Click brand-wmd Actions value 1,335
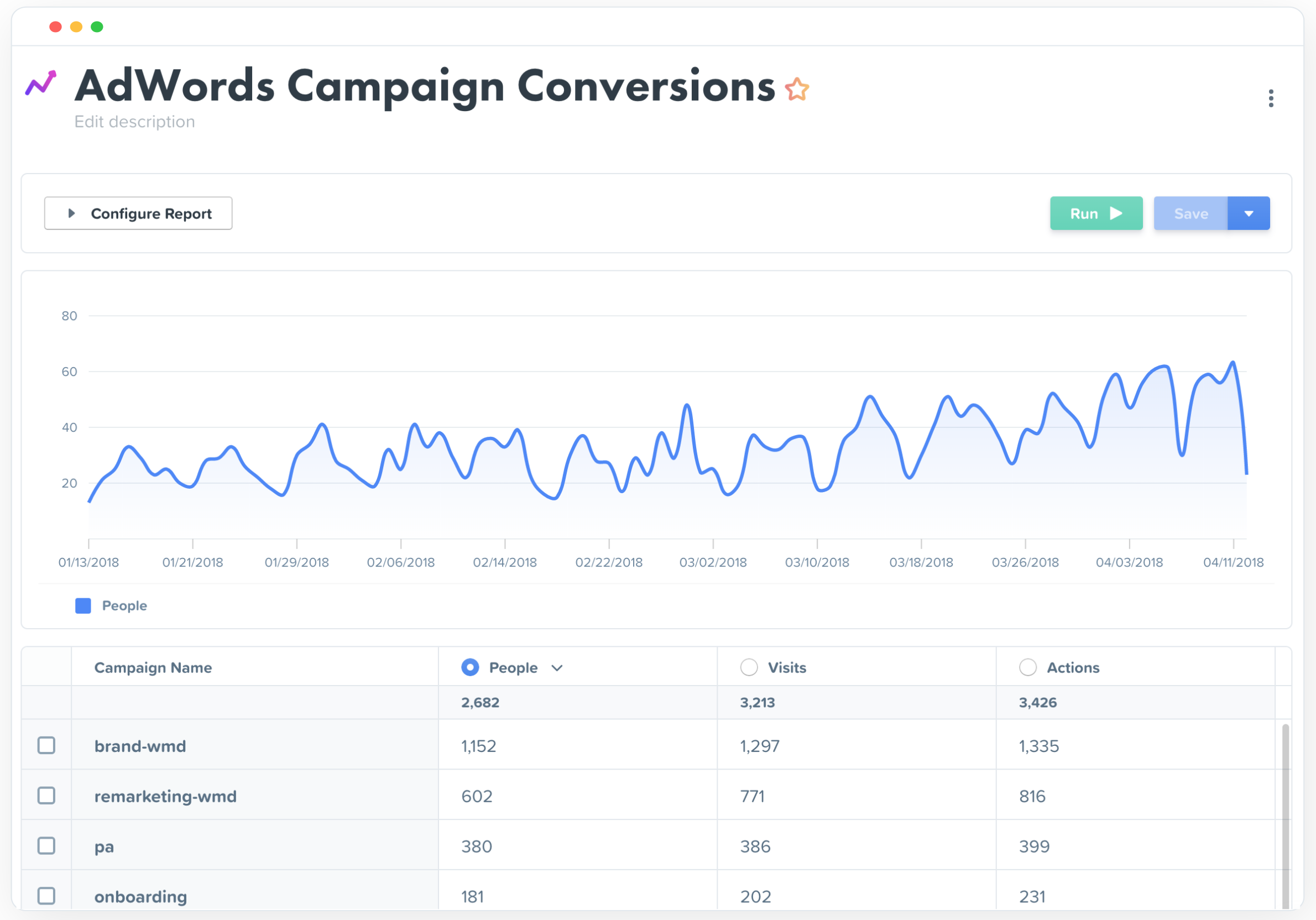This screenshot has width=1316, height=920. (1038, 746)
